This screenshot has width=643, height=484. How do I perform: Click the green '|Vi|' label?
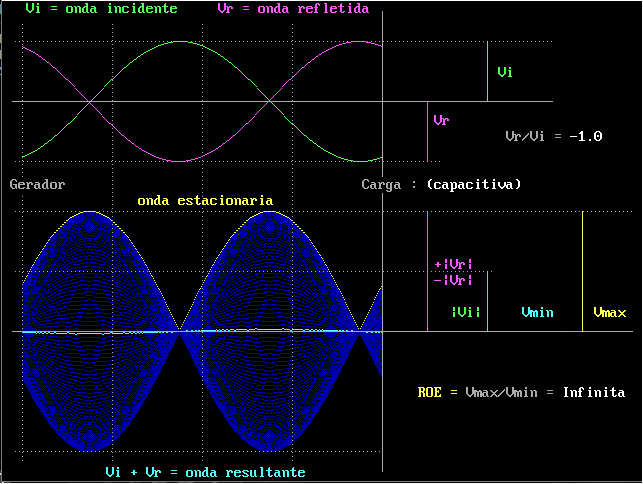click(466, 312)
